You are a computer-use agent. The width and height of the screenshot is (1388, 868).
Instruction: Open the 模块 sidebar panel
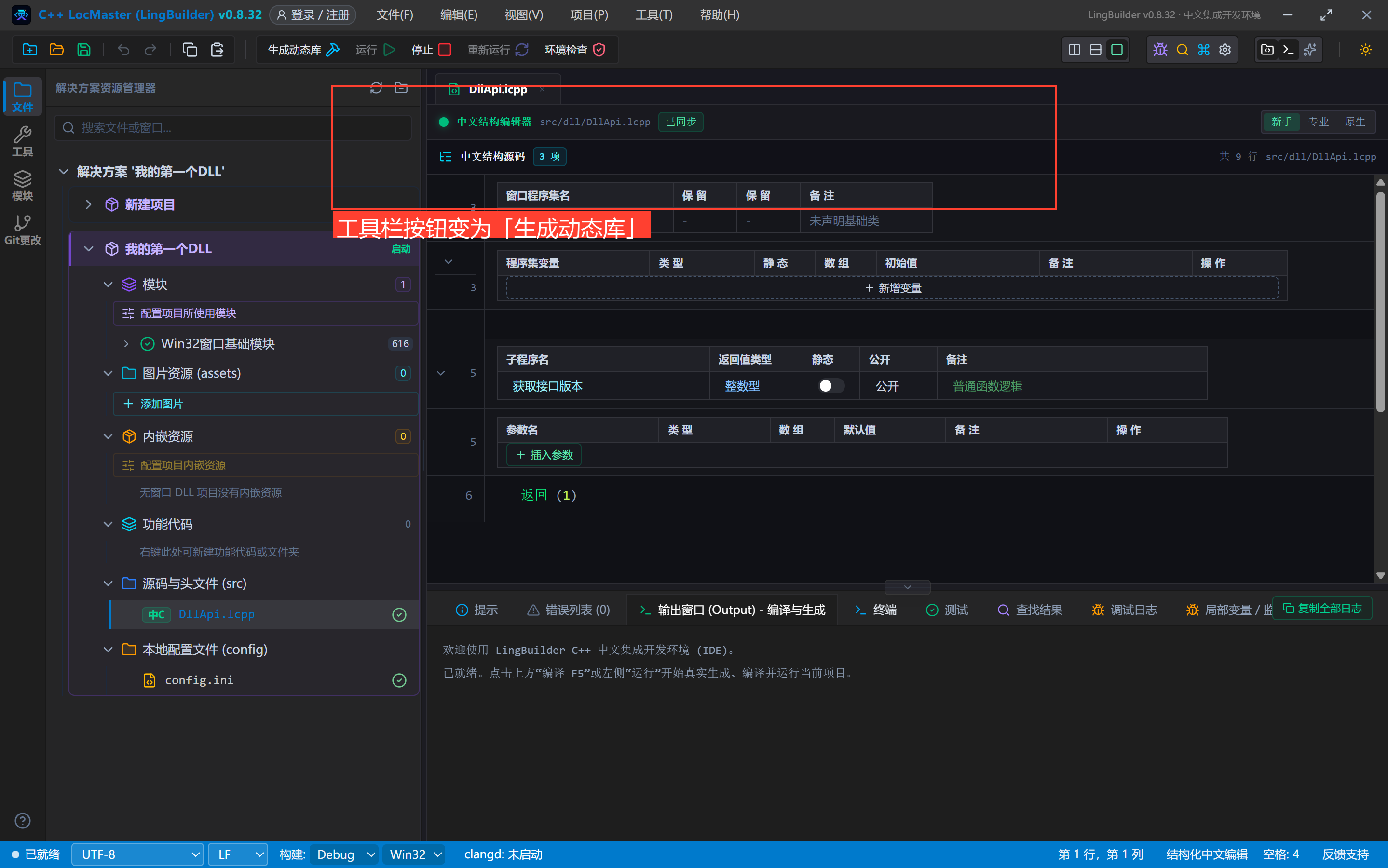pyautogui.click(x=22, y=186)
